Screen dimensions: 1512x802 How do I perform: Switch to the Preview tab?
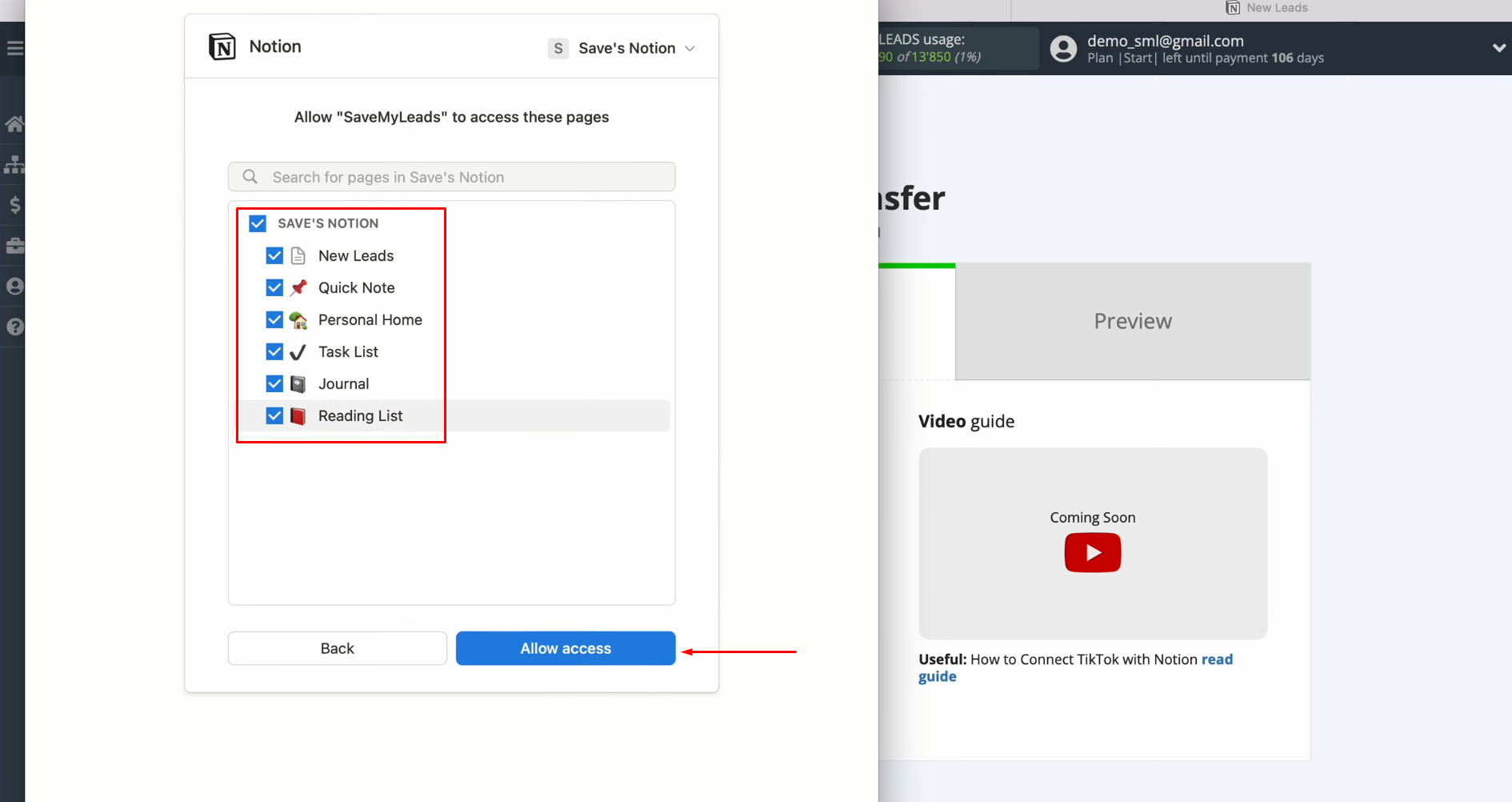[1133, 321]
